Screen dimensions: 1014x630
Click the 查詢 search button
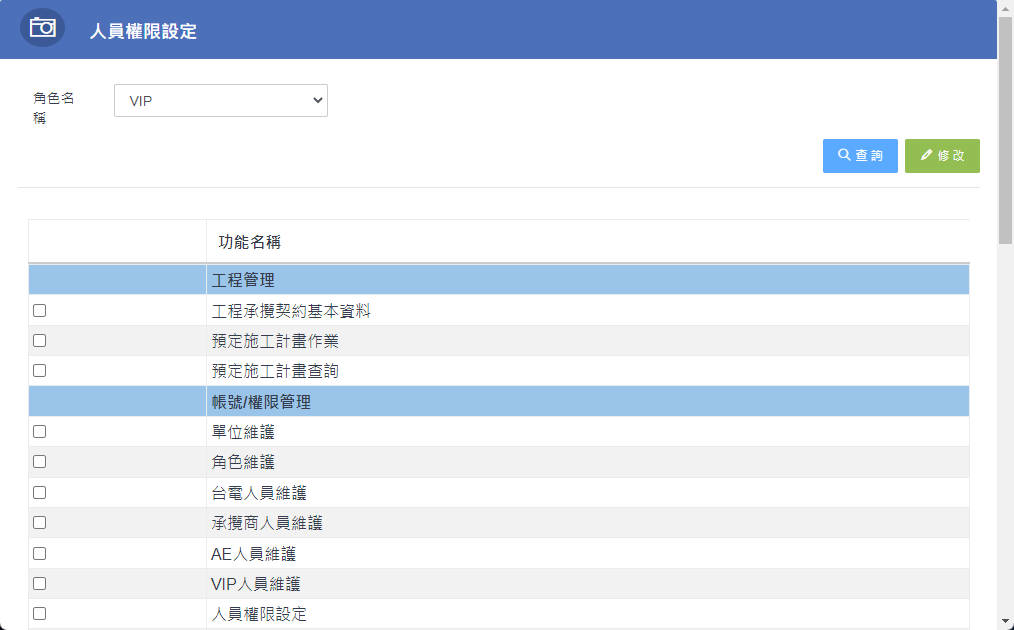[x=860, y=156]
